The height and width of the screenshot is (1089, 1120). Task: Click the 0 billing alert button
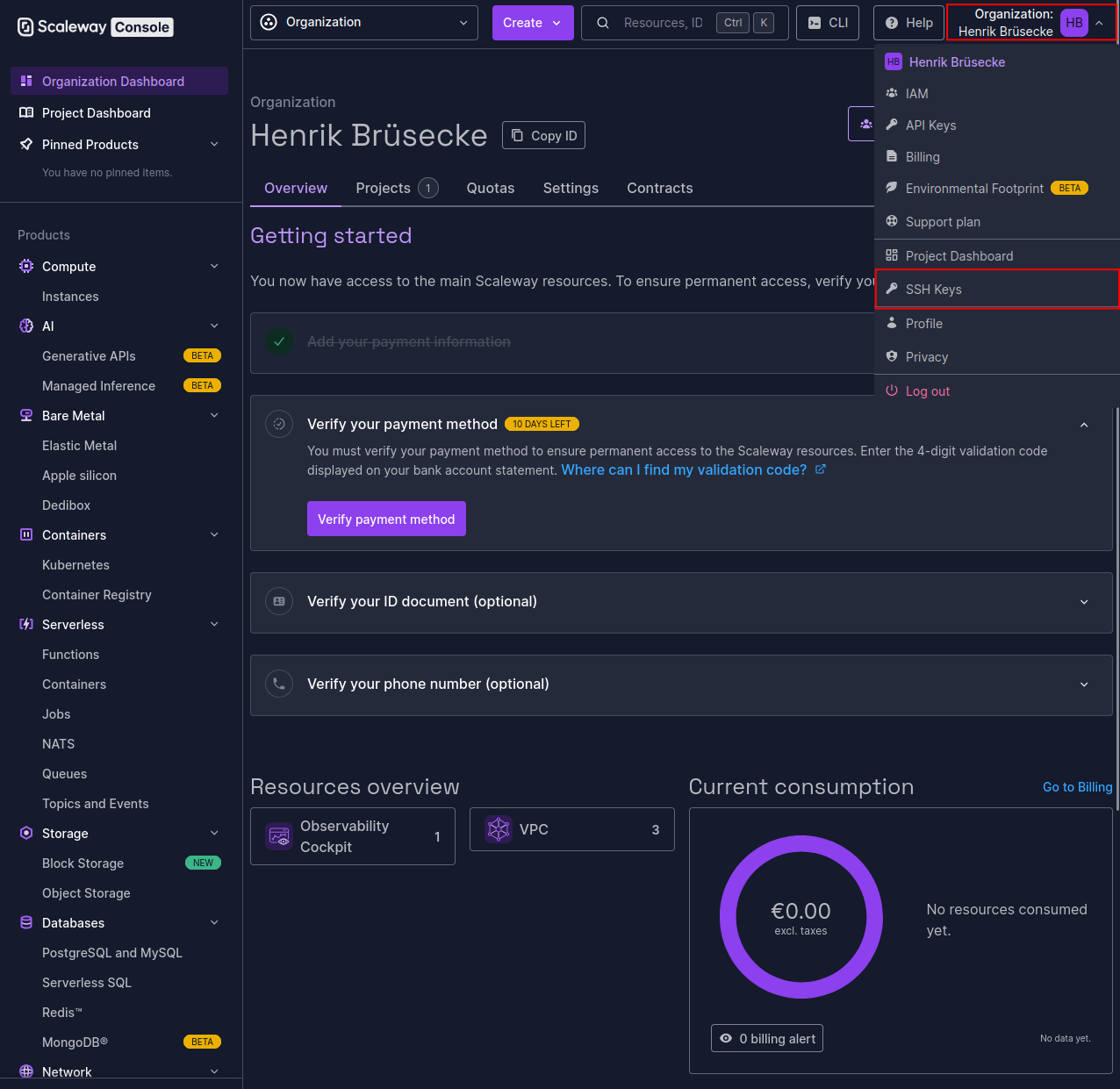click(x=767, y=1038)
